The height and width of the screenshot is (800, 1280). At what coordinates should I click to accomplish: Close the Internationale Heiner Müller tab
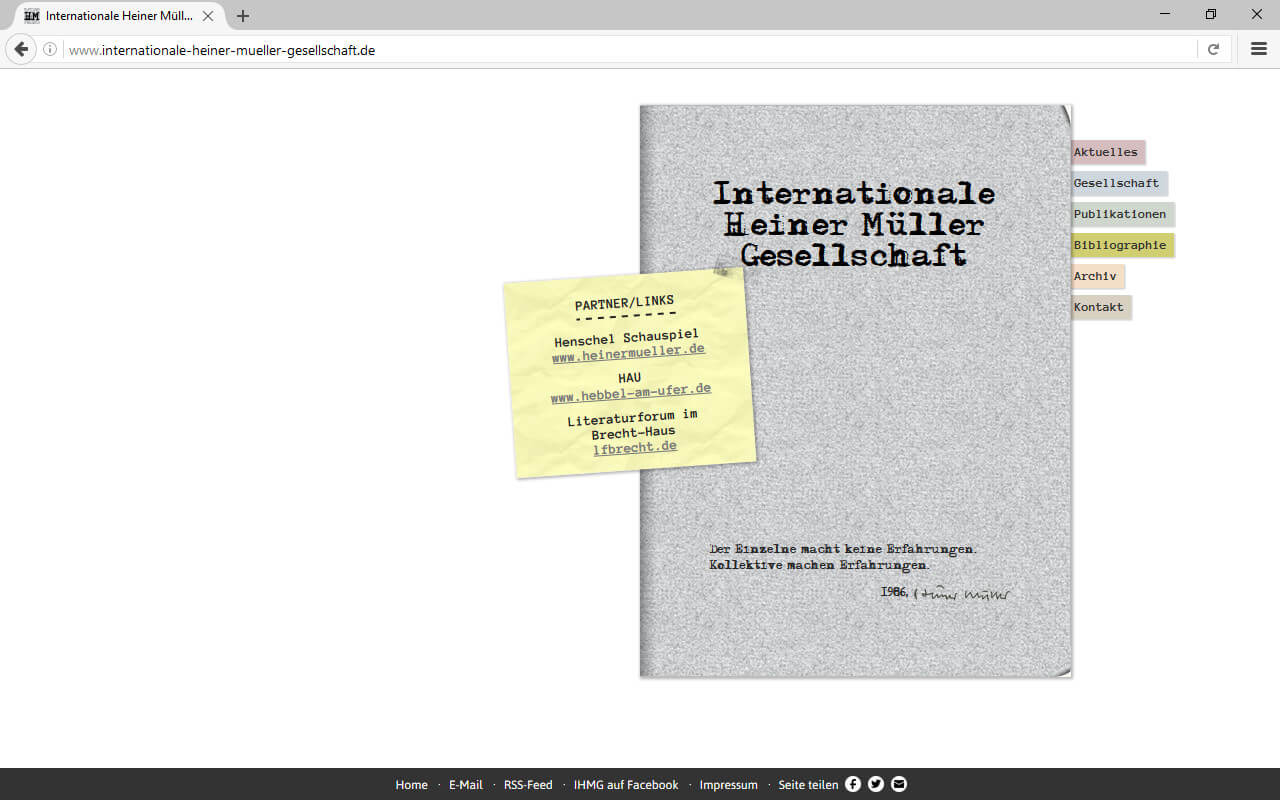click(x=209, y=16)
